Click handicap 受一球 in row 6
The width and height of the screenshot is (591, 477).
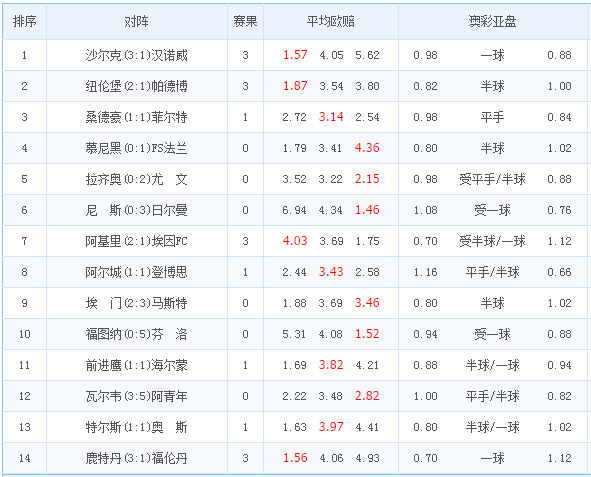tap(492, 210)
